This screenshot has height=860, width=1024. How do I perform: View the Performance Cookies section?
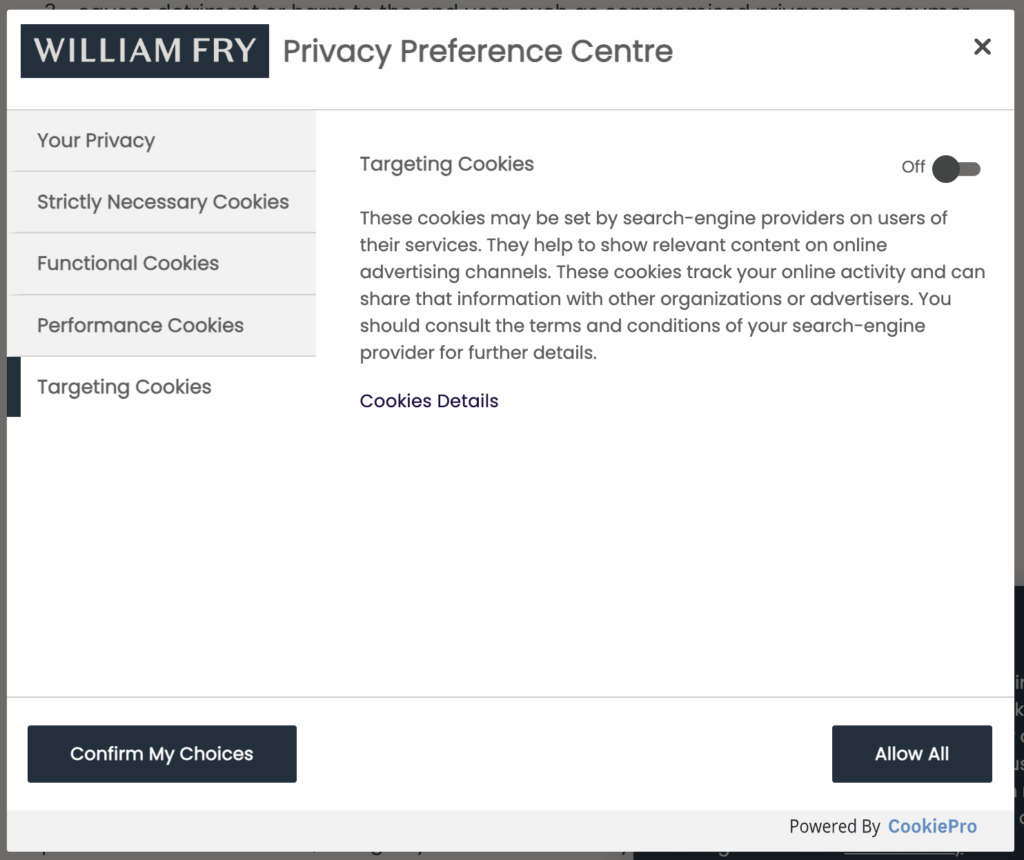click(x=140, y=325)
